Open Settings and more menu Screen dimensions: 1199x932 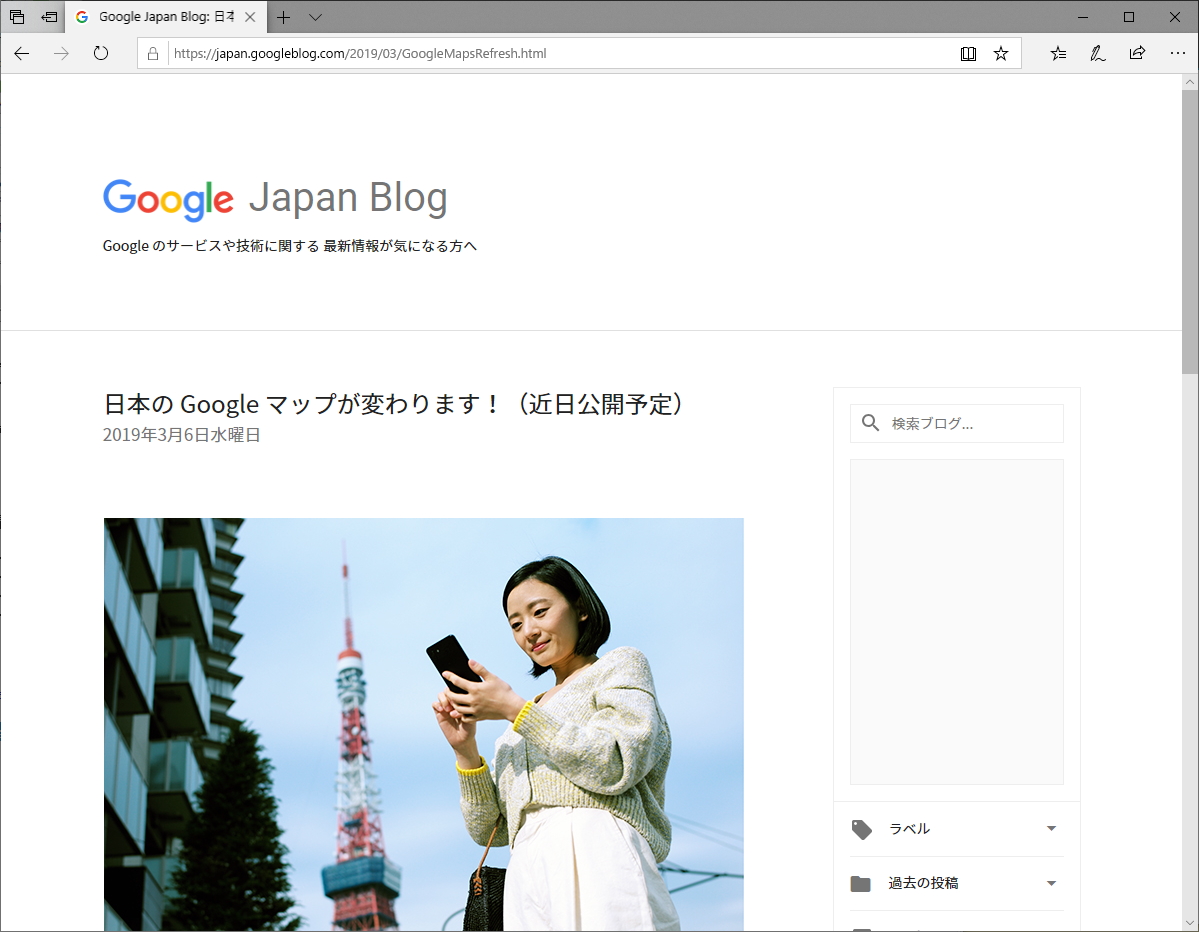1177,53
